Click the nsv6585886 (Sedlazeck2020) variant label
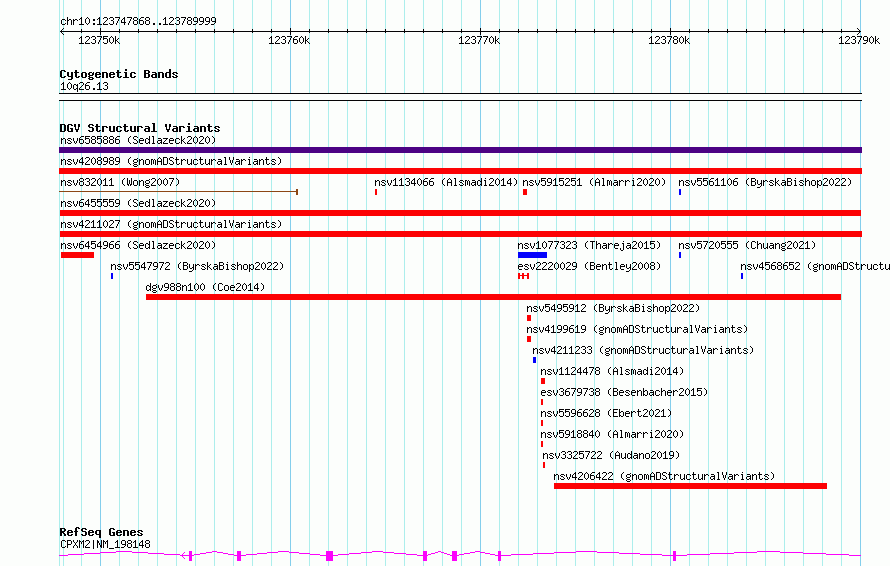Viewport: 890px width, 566px height. pos(138,140)
